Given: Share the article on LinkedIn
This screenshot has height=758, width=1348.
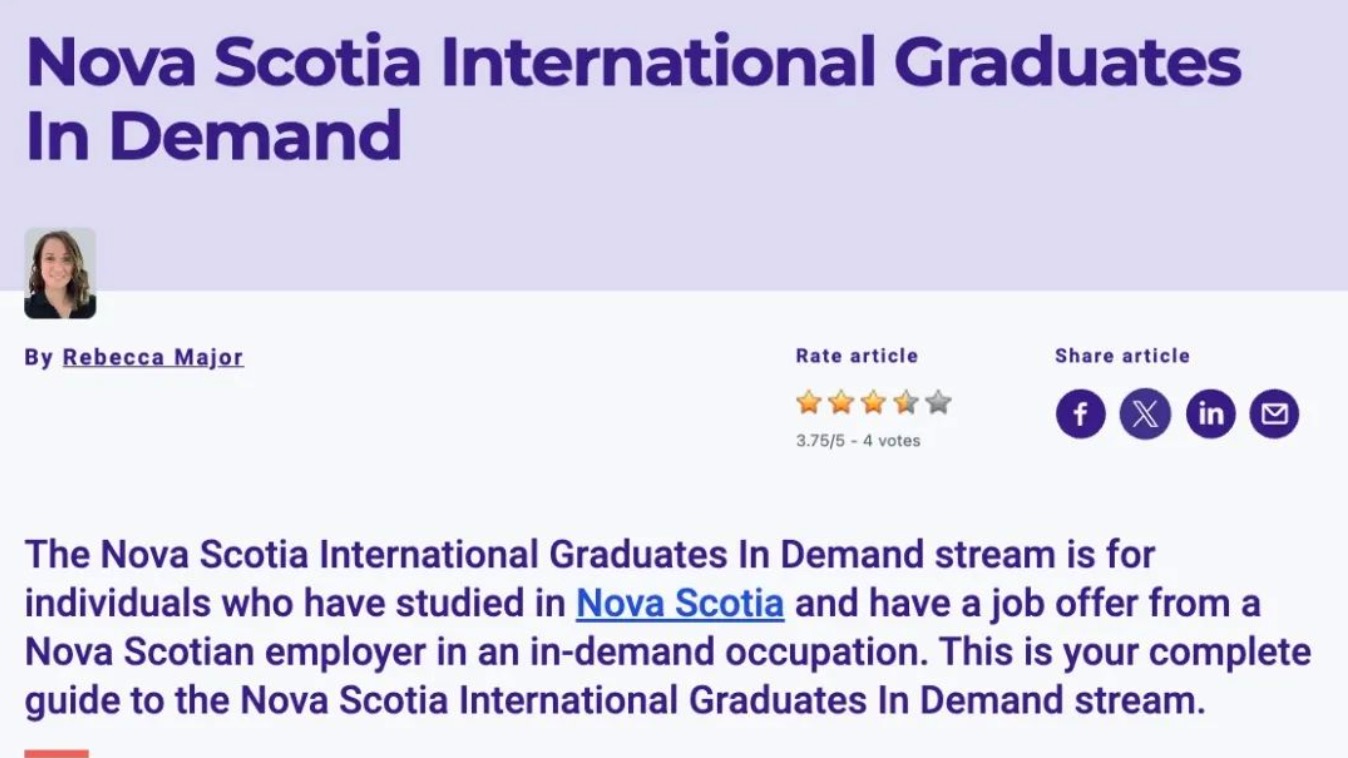Looking at the screenshot, I should (1210, 414).
